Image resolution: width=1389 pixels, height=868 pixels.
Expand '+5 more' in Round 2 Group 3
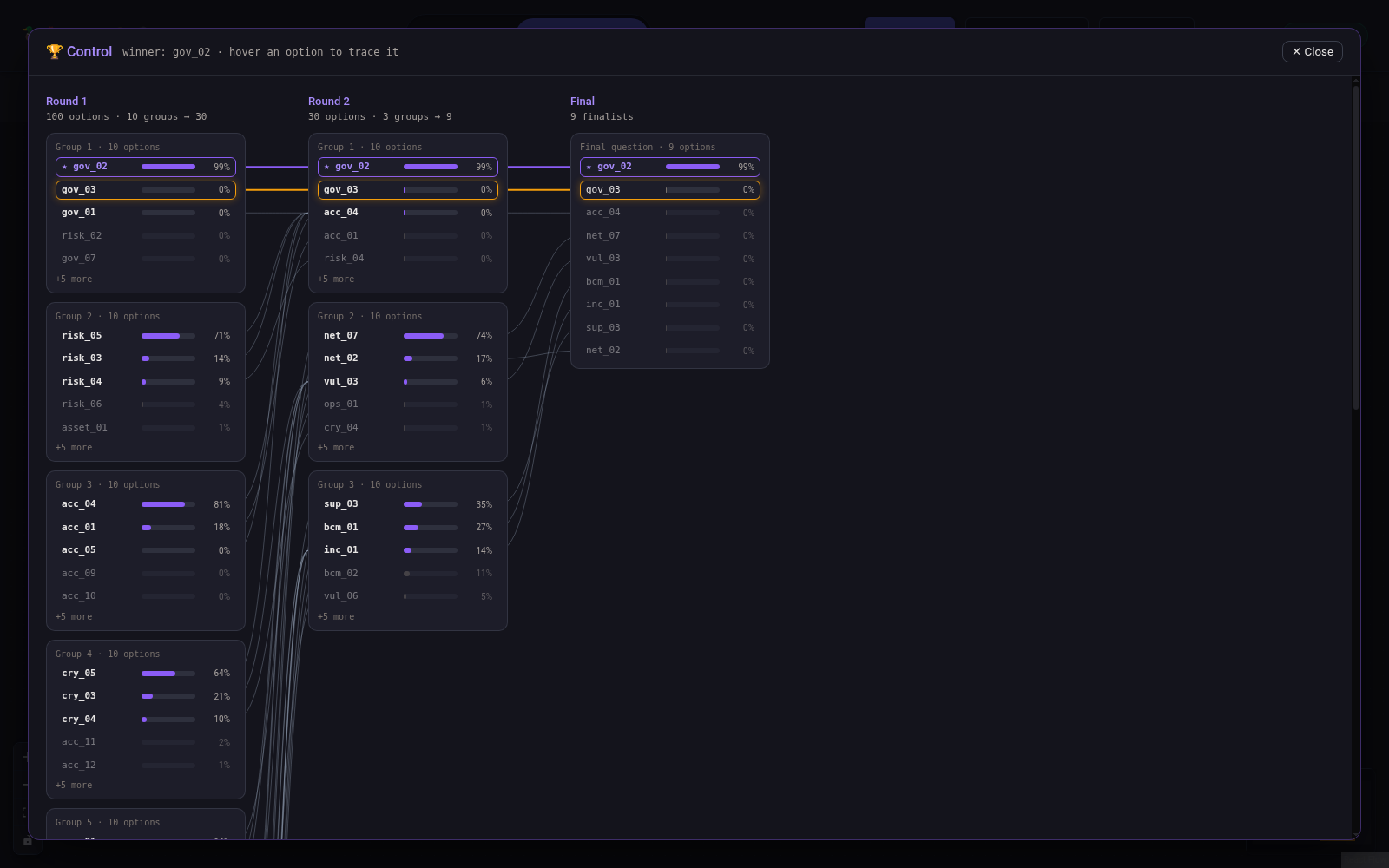[x=336, y=617]
